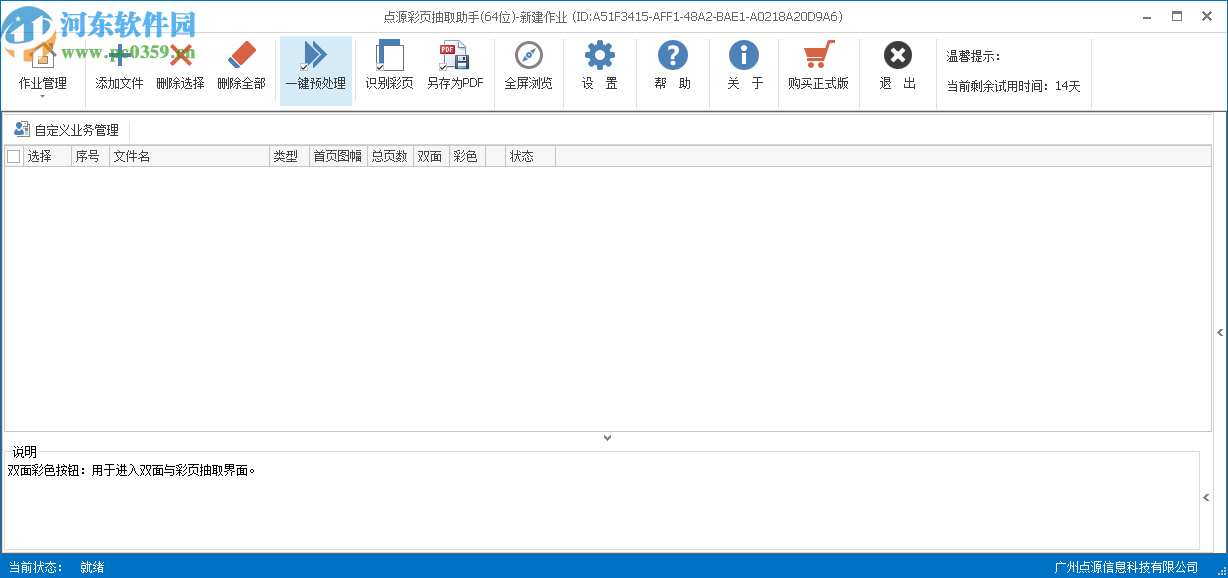The image size is (1228, 578).
Task: Sort by the 文件名 column header
Action: point(189,156)
